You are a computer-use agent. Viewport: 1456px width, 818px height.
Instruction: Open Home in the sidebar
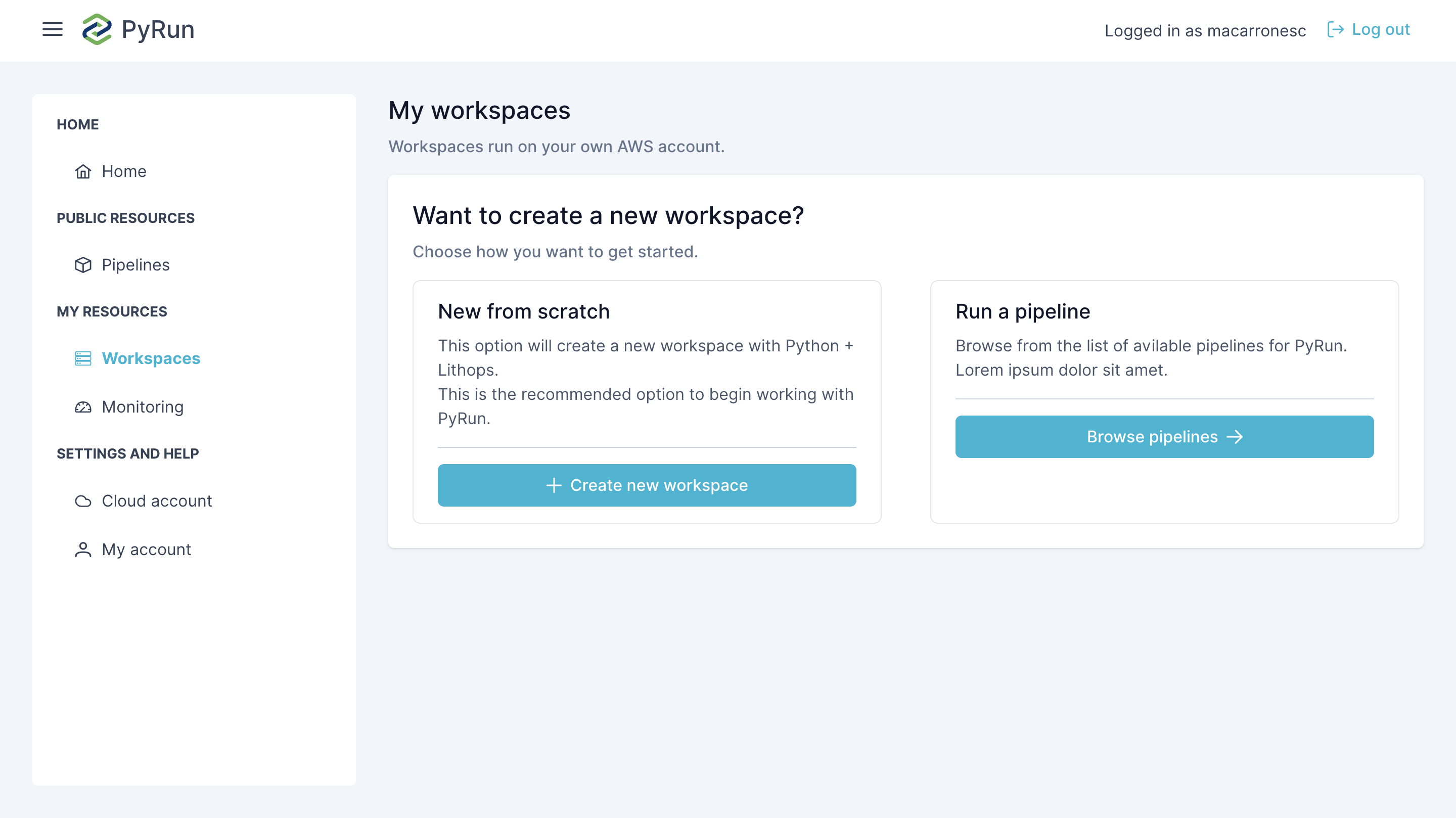click(124, 171)
